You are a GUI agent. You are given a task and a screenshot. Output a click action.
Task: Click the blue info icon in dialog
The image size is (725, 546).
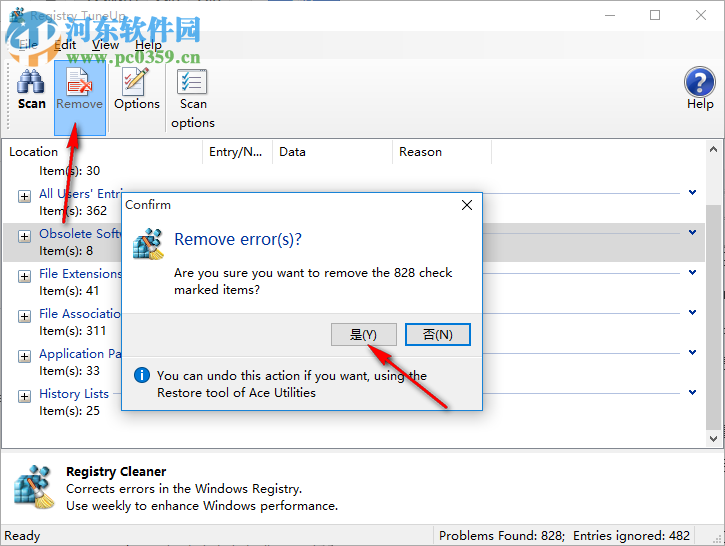pos(142,375)
